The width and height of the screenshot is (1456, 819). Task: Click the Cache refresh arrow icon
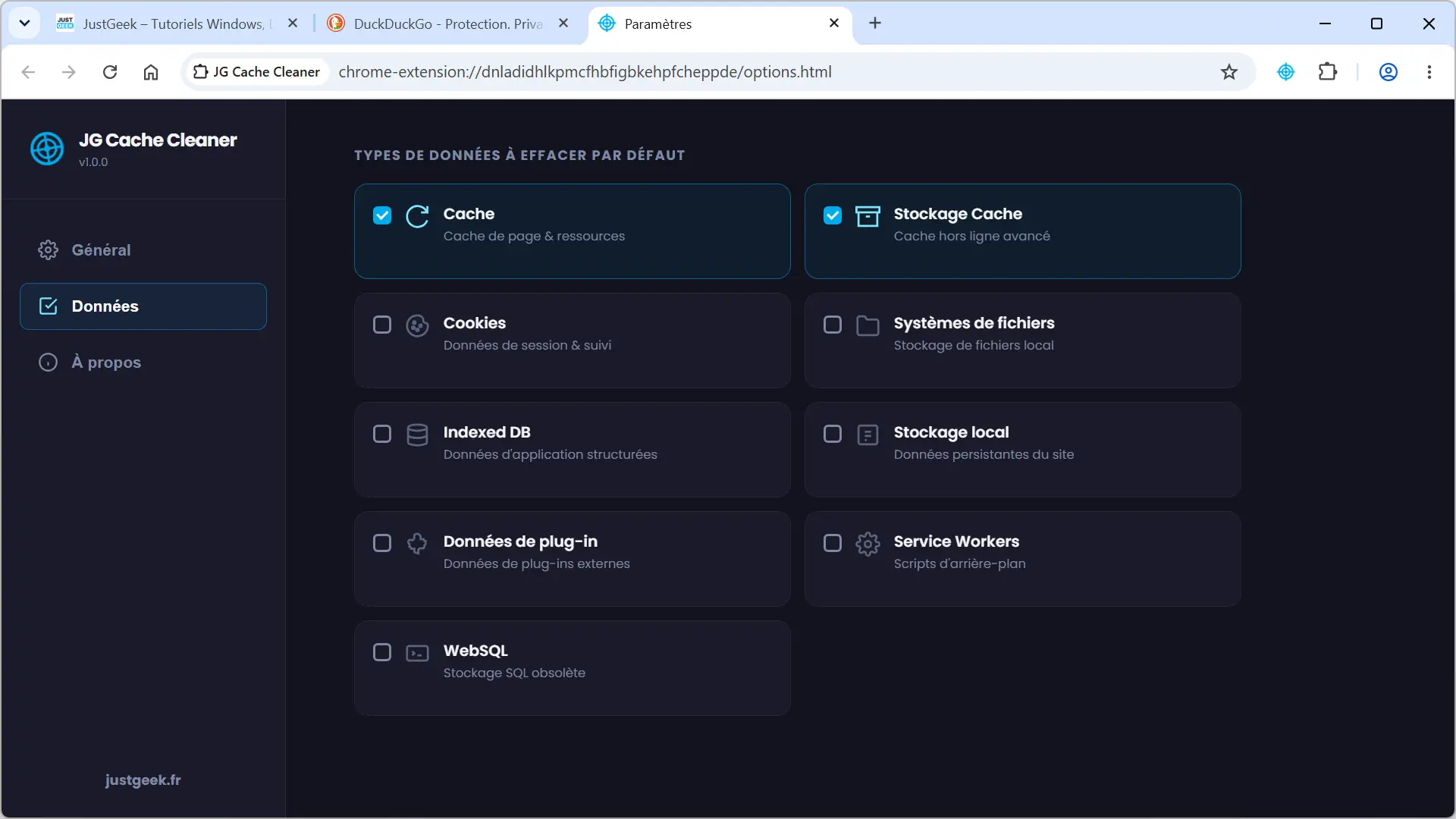[417, 216]
